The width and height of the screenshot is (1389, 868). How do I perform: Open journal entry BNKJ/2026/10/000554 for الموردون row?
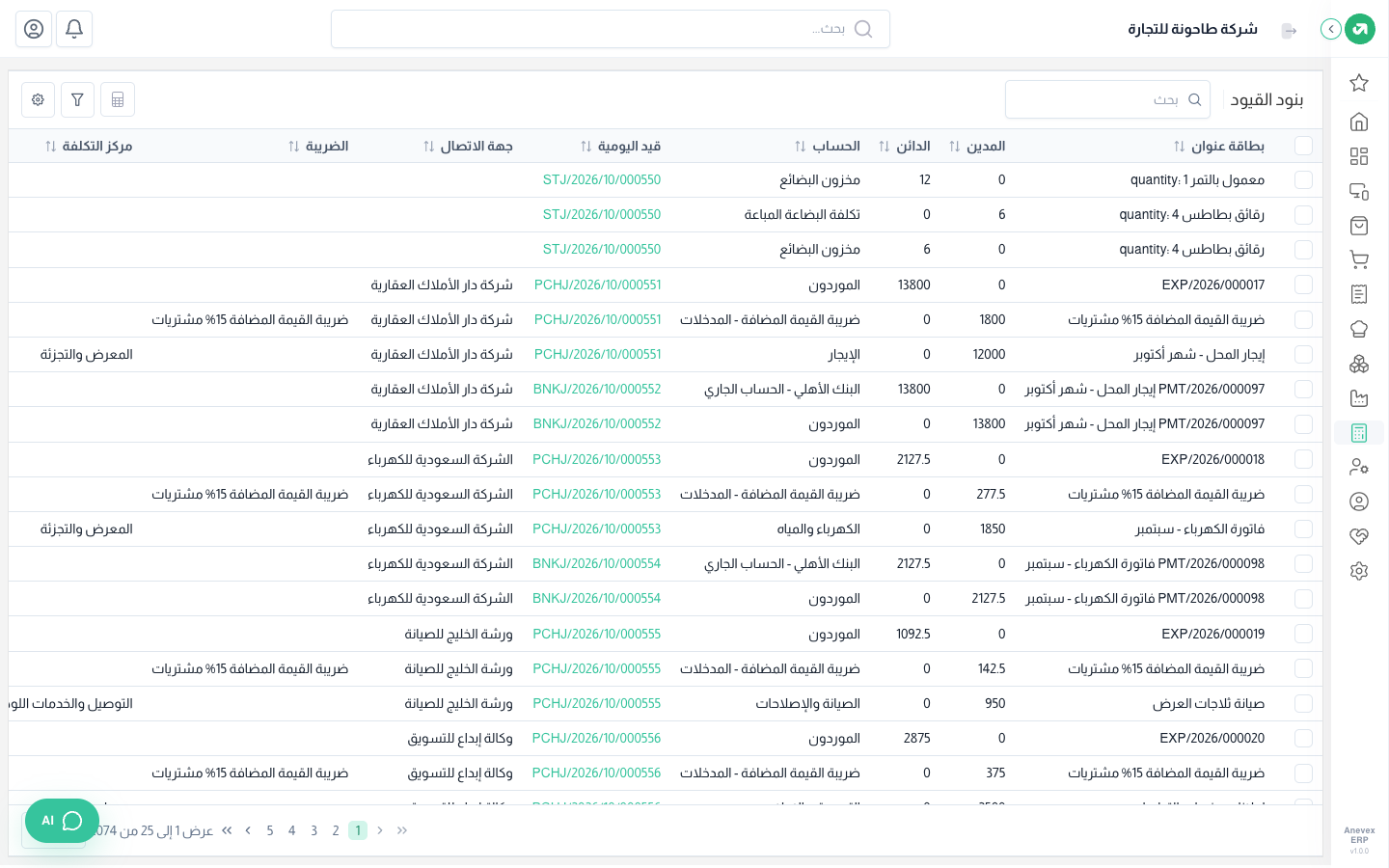(x=597, y=598)
